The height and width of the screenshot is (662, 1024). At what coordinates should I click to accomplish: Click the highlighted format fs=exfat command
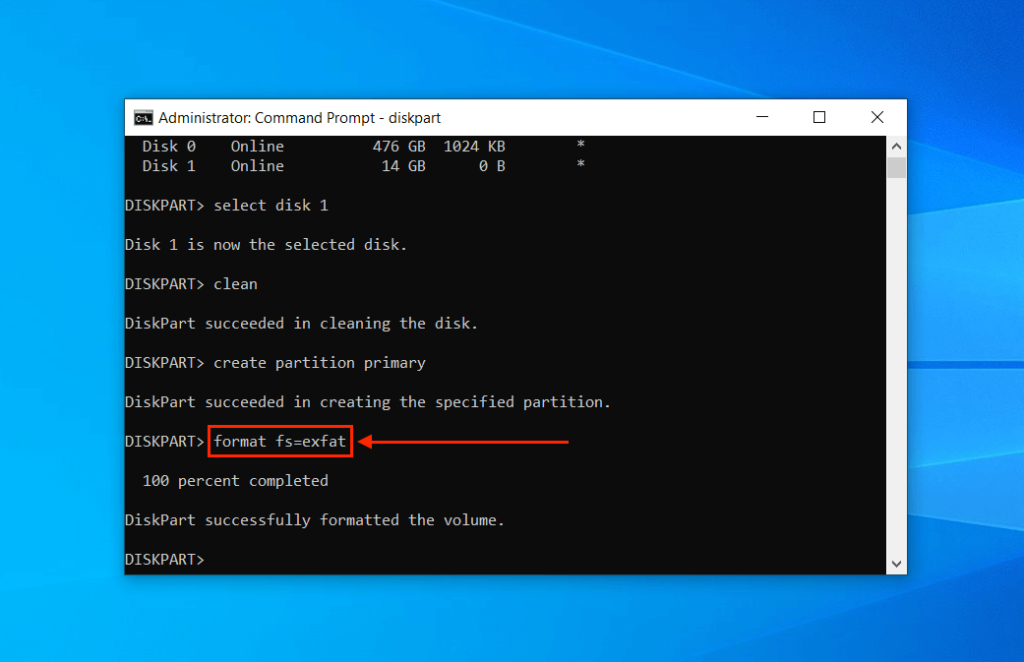point(279,441)
